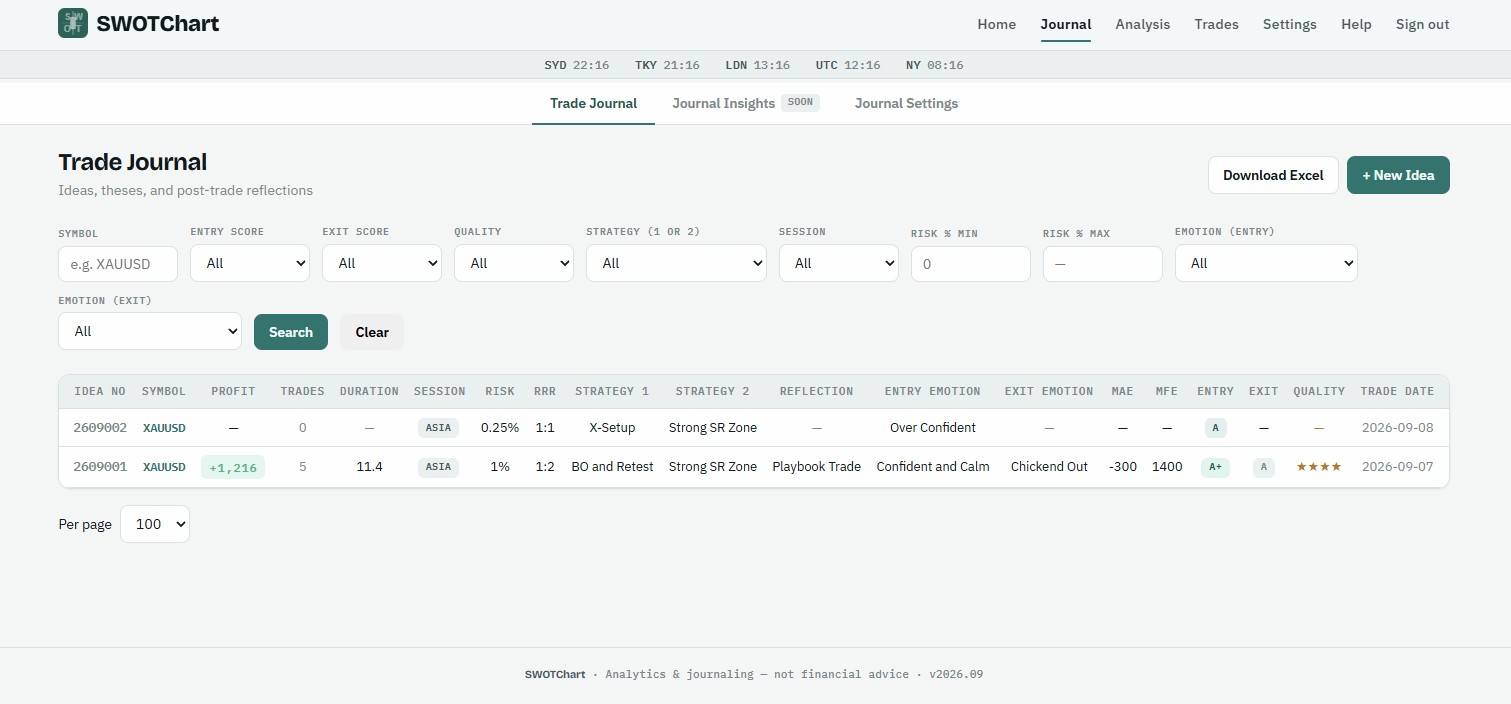
Task: Click the Download Excel button
Action: click(x=1273, y=175)
